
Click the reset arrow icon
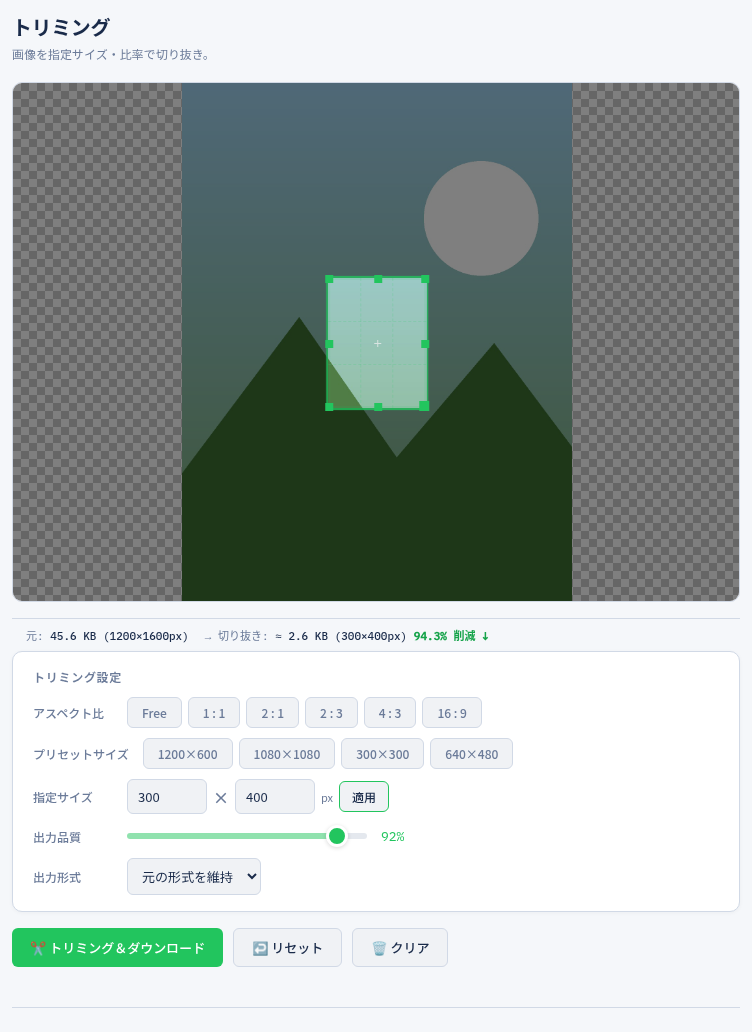click(x=260, y=948)
